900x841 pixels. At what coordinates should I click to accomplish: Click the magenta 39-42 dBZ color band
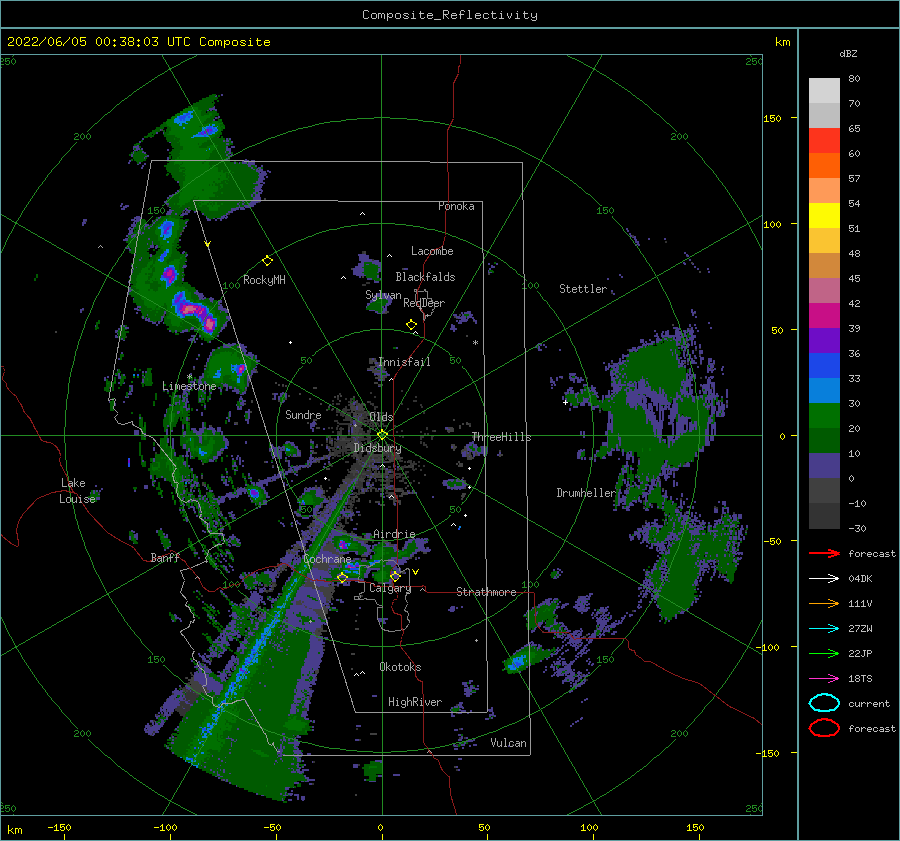tap(824, 316)
